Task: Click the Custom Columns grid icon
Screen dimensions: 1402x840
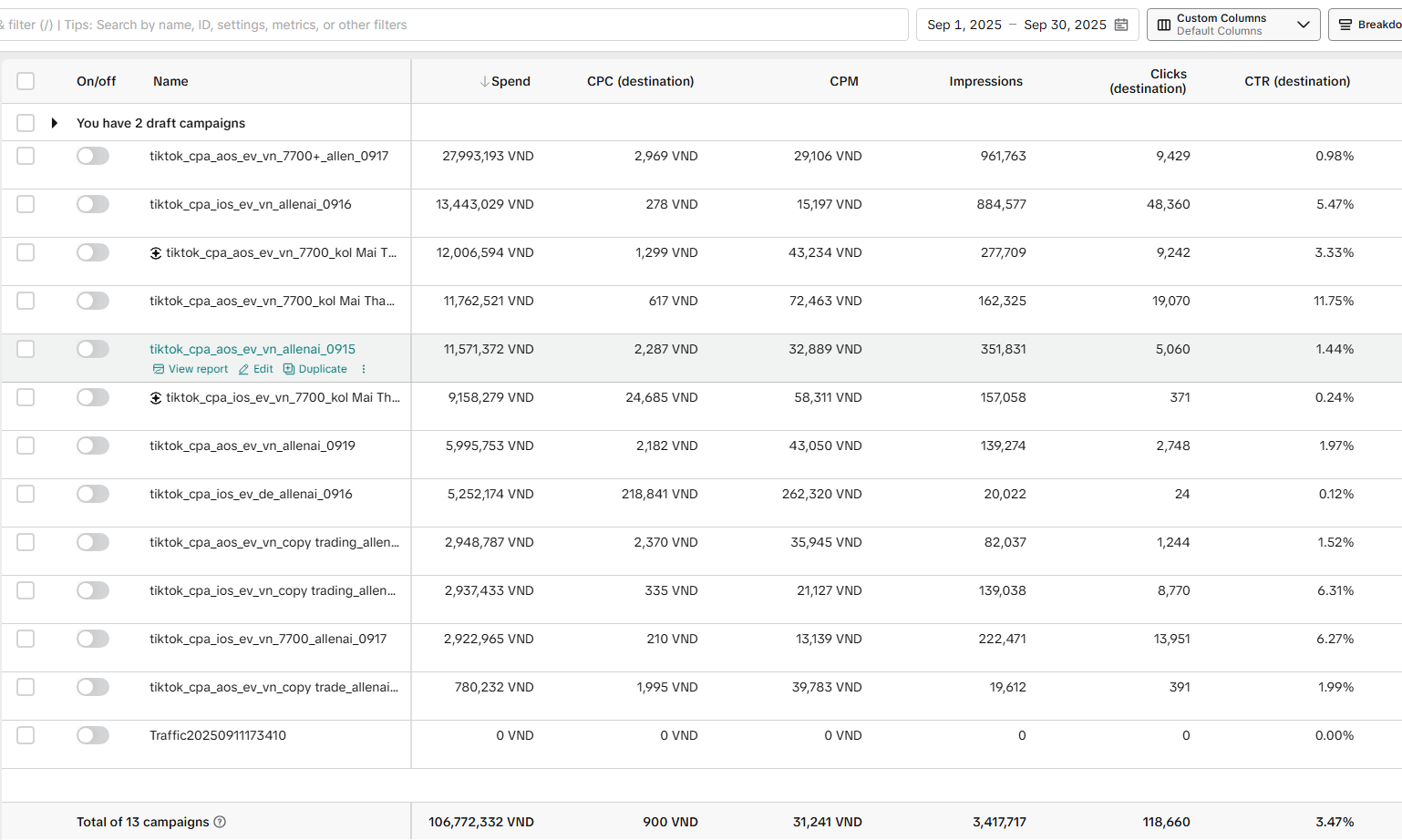Action: coord(1164,25)
